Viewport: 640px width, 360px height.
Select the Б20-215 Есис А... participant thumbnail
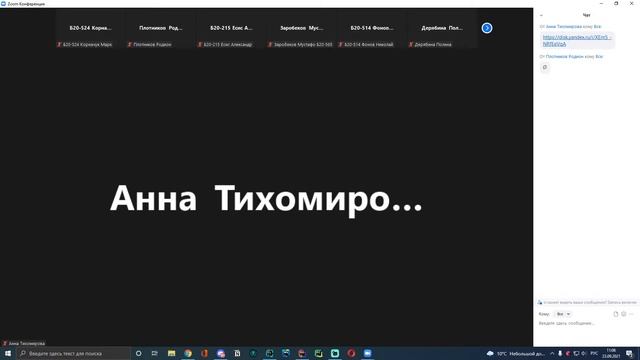tap(231, 29)
